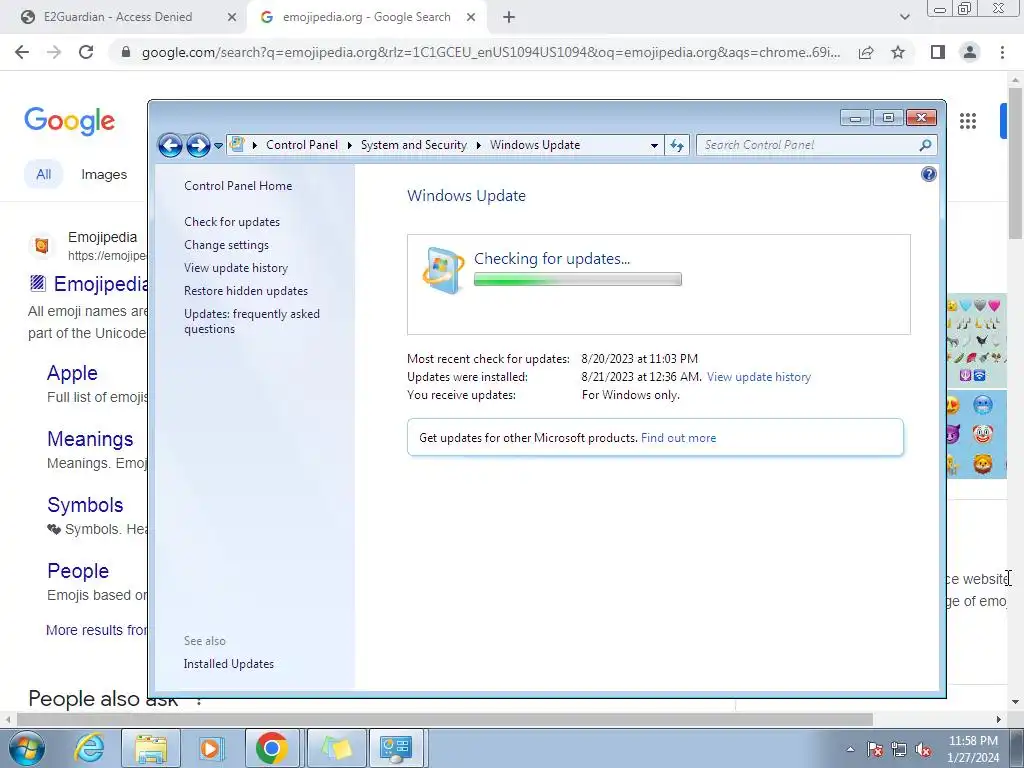Click the sticky notes taskbar icon

336,748
